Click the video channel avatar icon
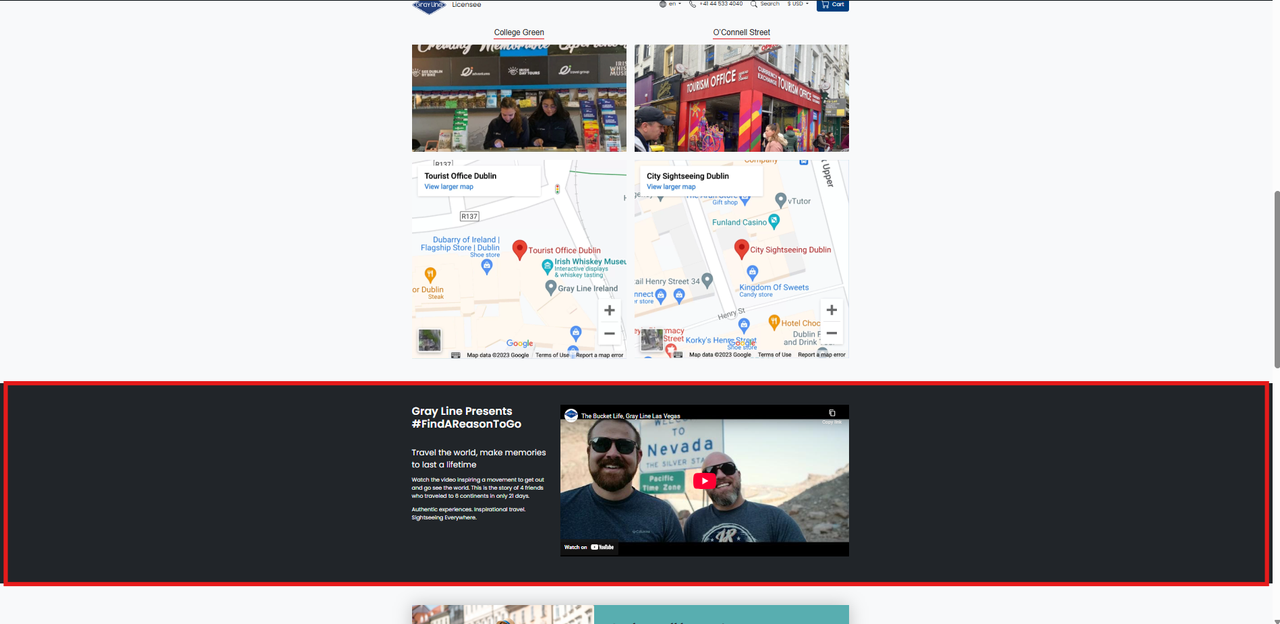 click(x=571, y=415)
